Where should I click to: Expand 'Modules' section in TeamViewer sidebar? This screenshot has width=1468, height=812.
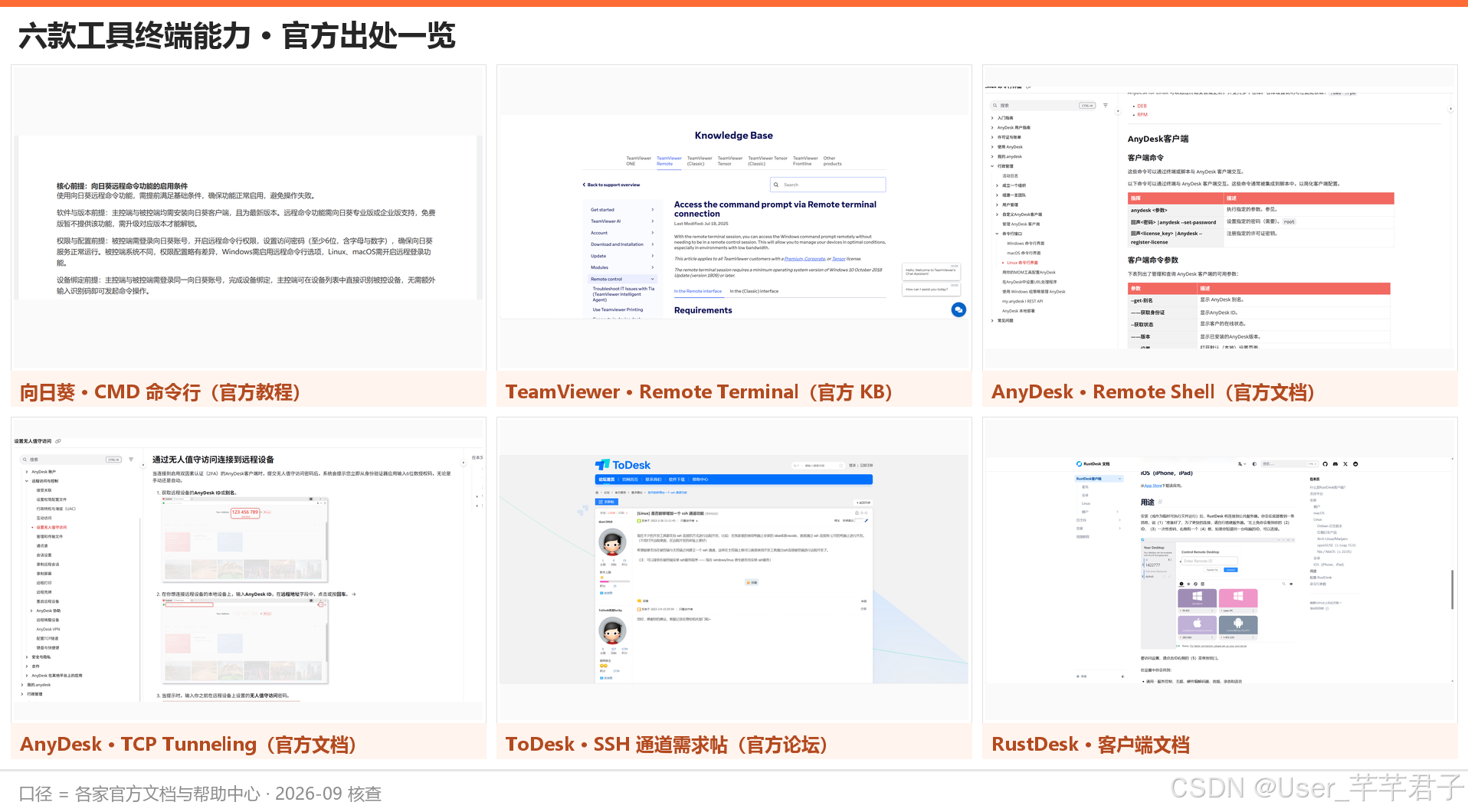pyautogui.click(x=653, y=267)
